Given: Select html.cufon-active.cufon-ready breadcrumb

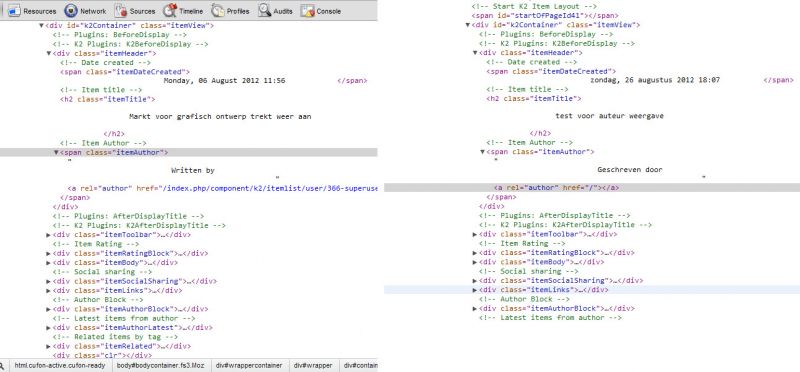Looking at the screenshot, I should [60, 365].
